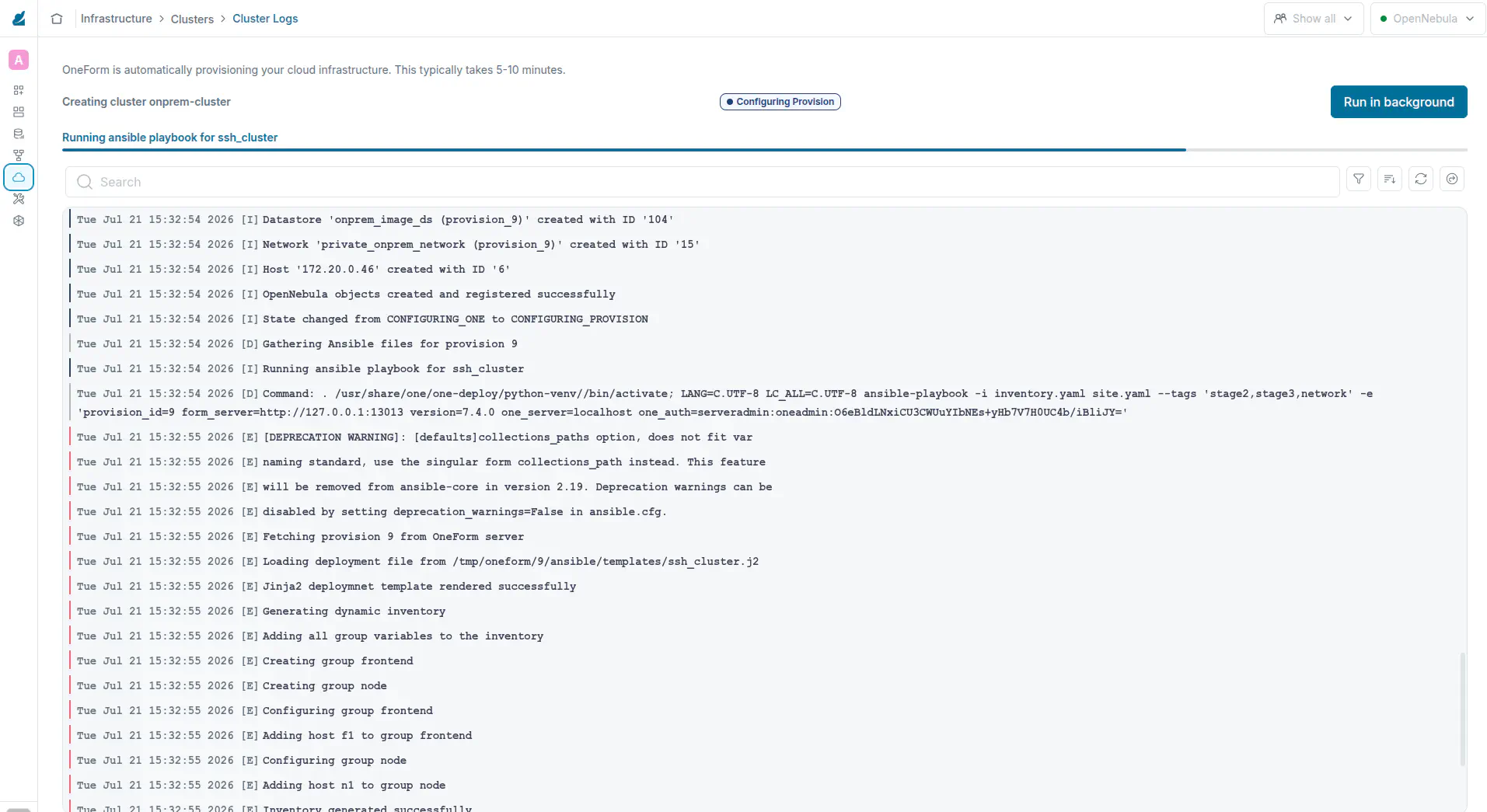The image size is (1487, 812).
Task: Refresh logs with the circular arrows icon
Action: point(1421,179)
